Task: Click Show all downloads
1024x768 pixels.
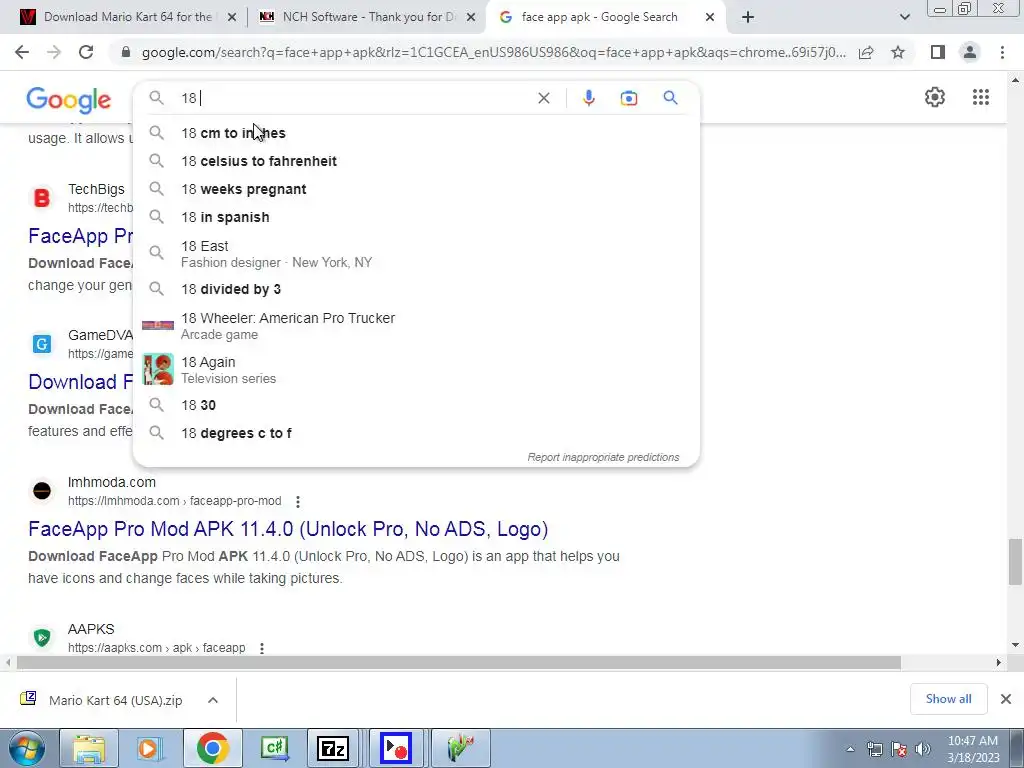Action: 948,699
